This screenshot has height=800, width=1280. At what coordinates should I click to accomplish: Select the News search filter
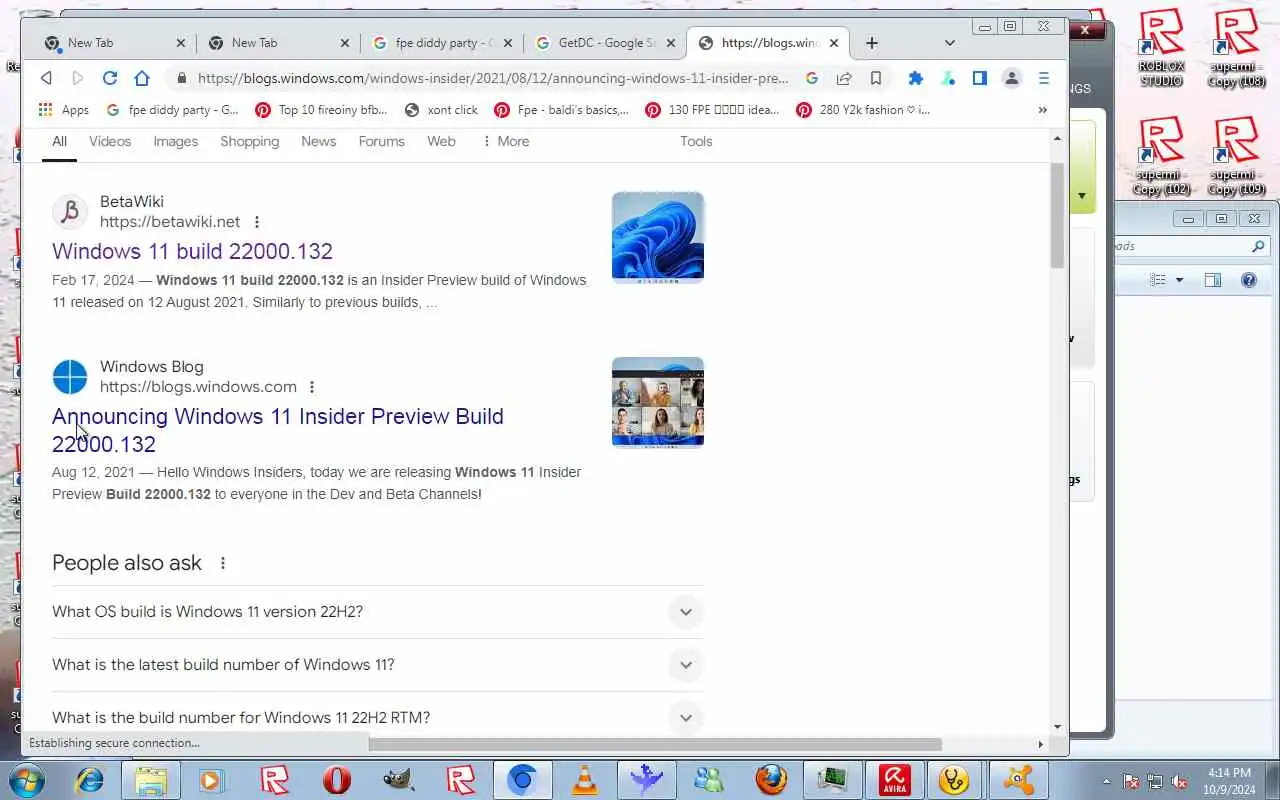[x=318, y=141]
